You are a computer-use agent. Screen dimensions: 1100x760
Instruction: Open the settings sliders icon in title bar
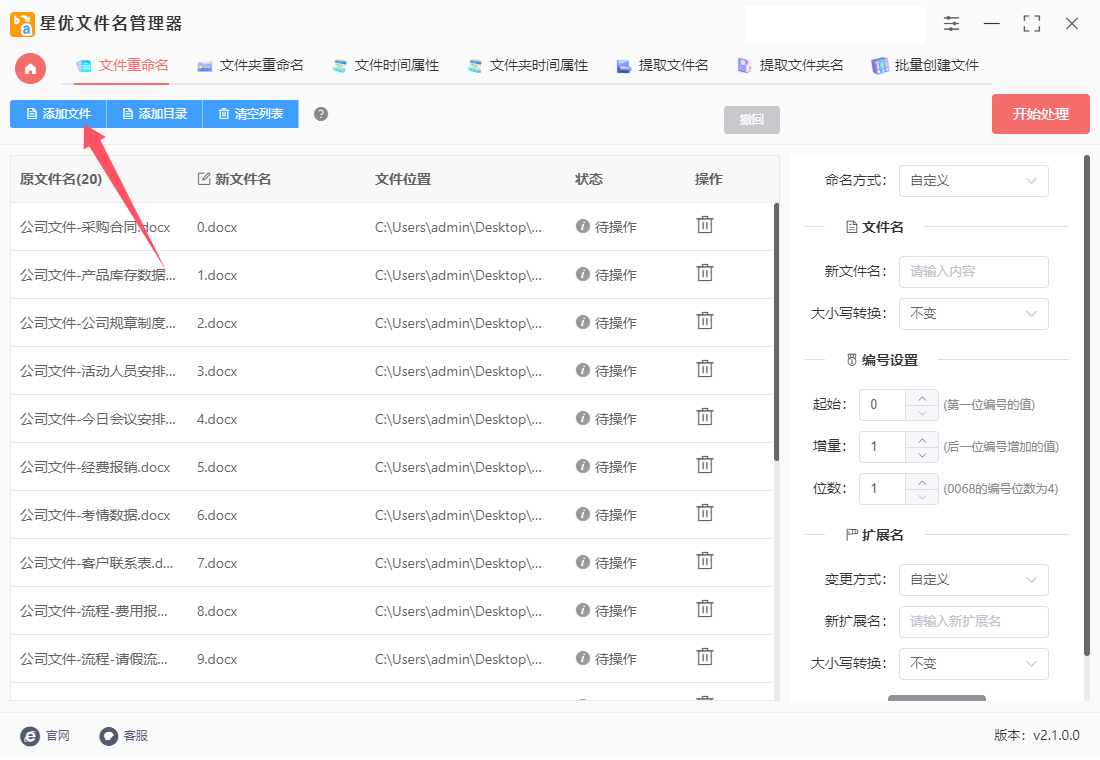pos(951,24)
